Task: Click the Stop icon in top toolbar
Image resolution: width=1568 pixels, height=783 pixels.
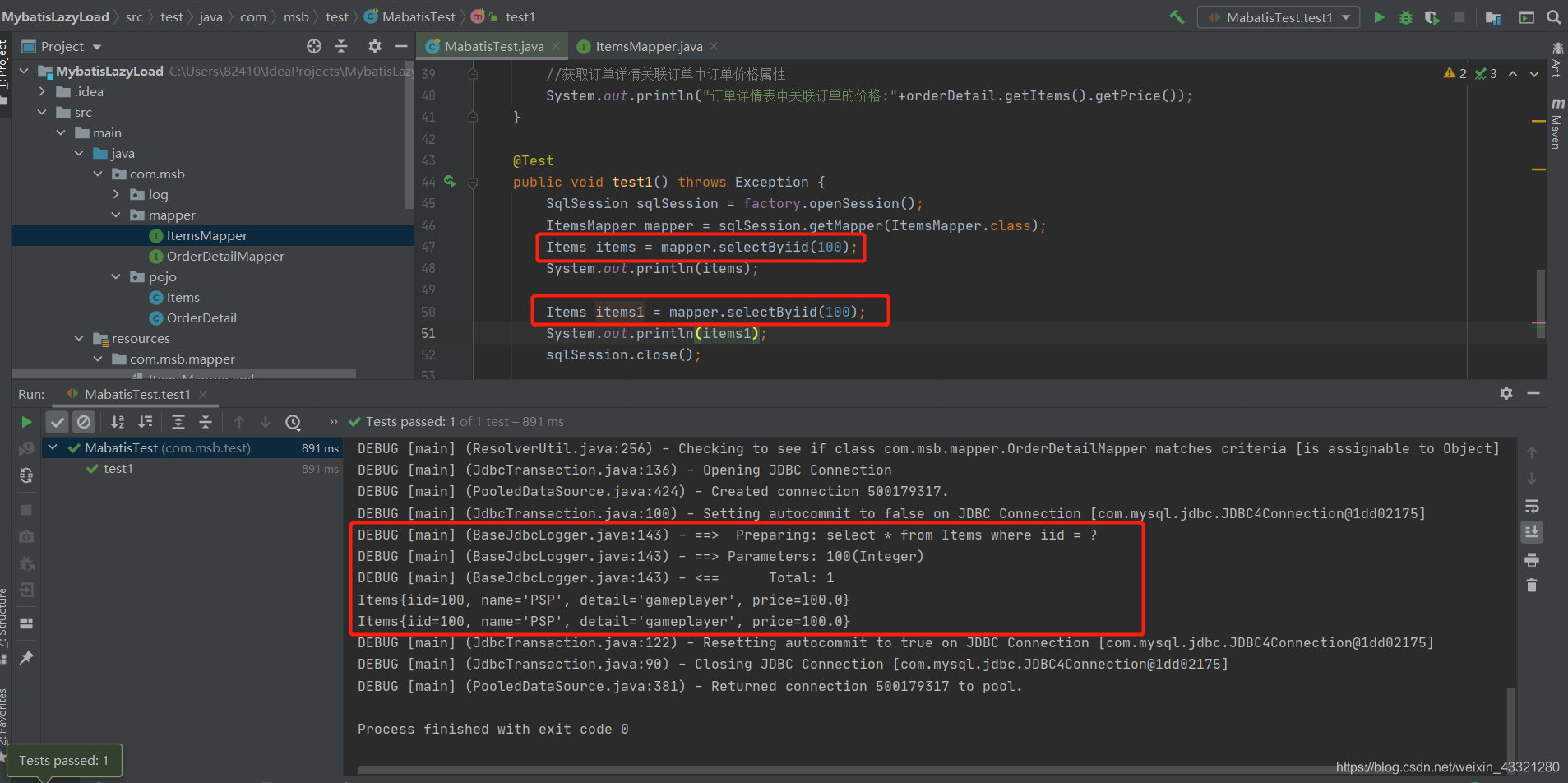Action: pyautogui.click(x=1459, y=16)
